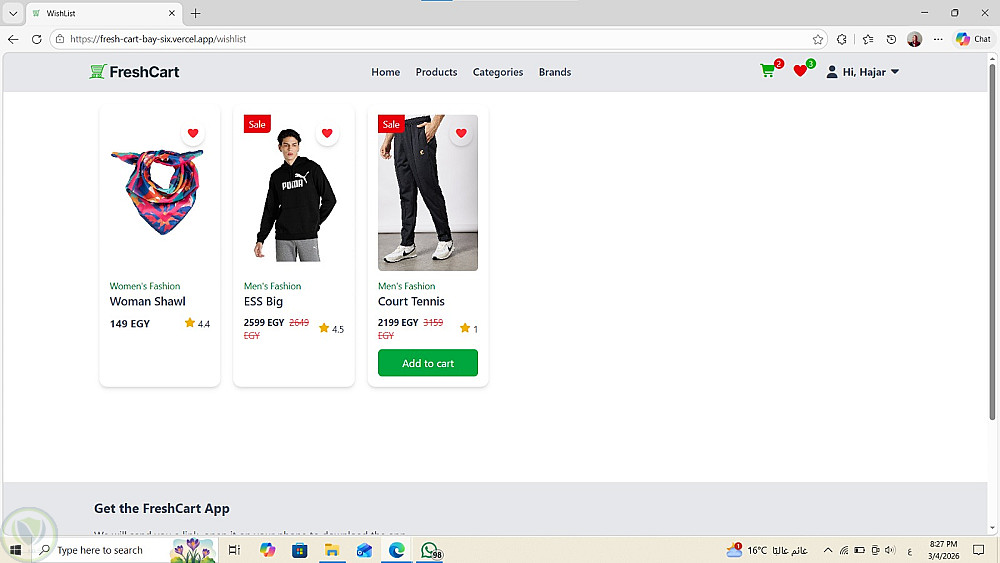Open the shopping cart icon in navbar
The width and height of the screenshot is (1000, 563).
click(x=768, y=71)
